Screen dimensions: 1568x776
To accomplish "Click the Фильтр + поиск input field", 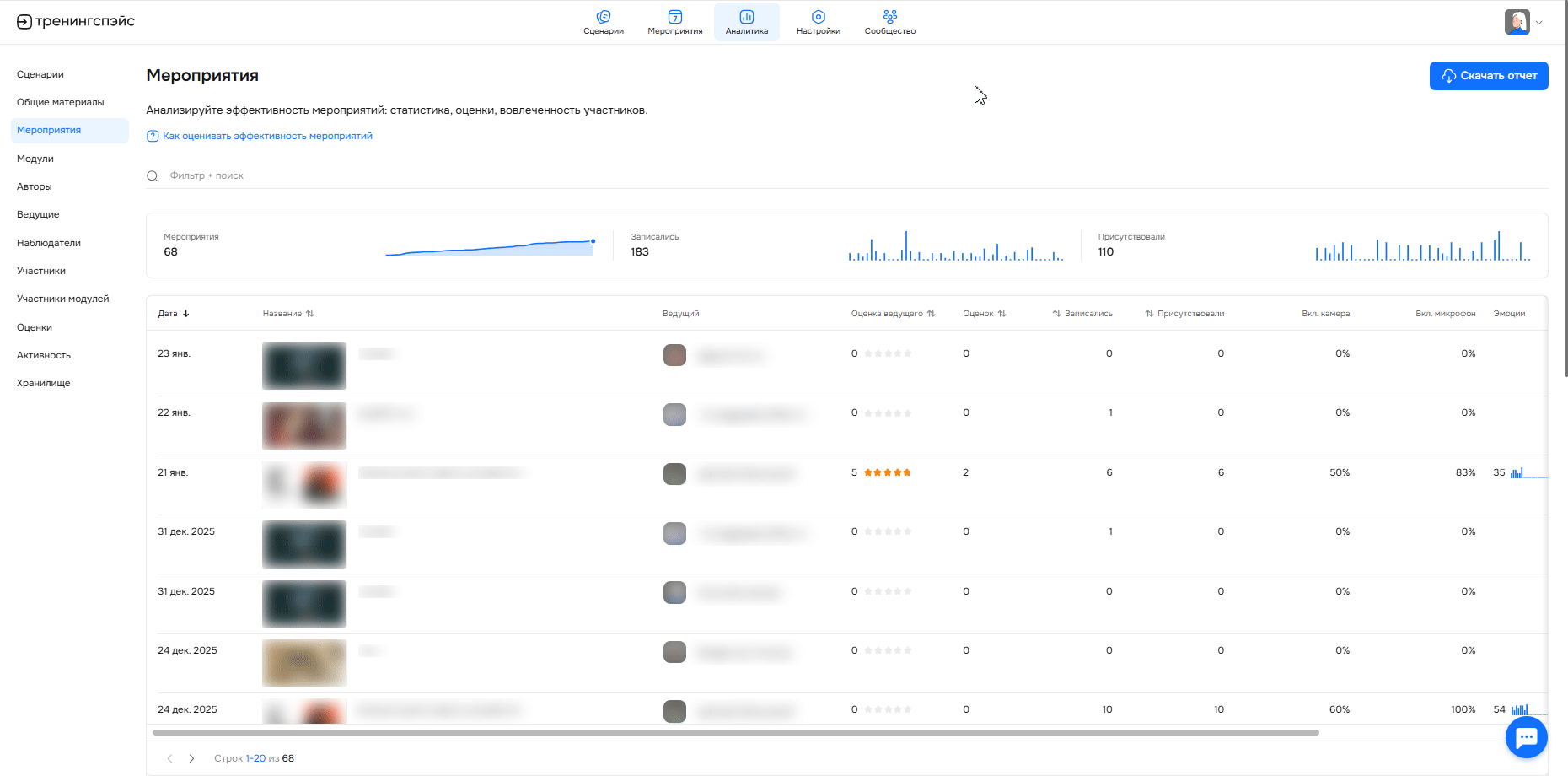I will click(422, 176).
